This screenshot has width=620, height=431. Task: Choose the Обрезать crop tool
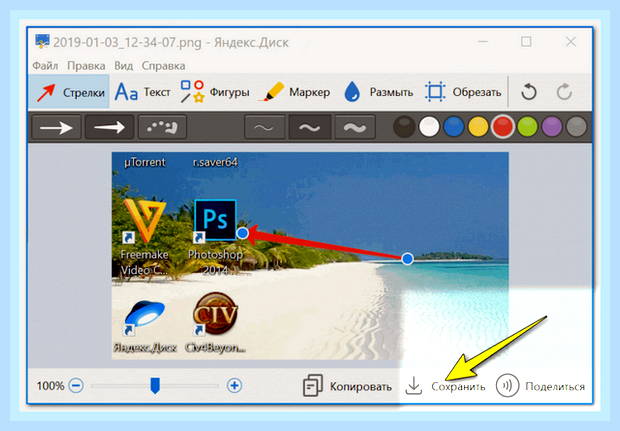click(x=463, y=92)
